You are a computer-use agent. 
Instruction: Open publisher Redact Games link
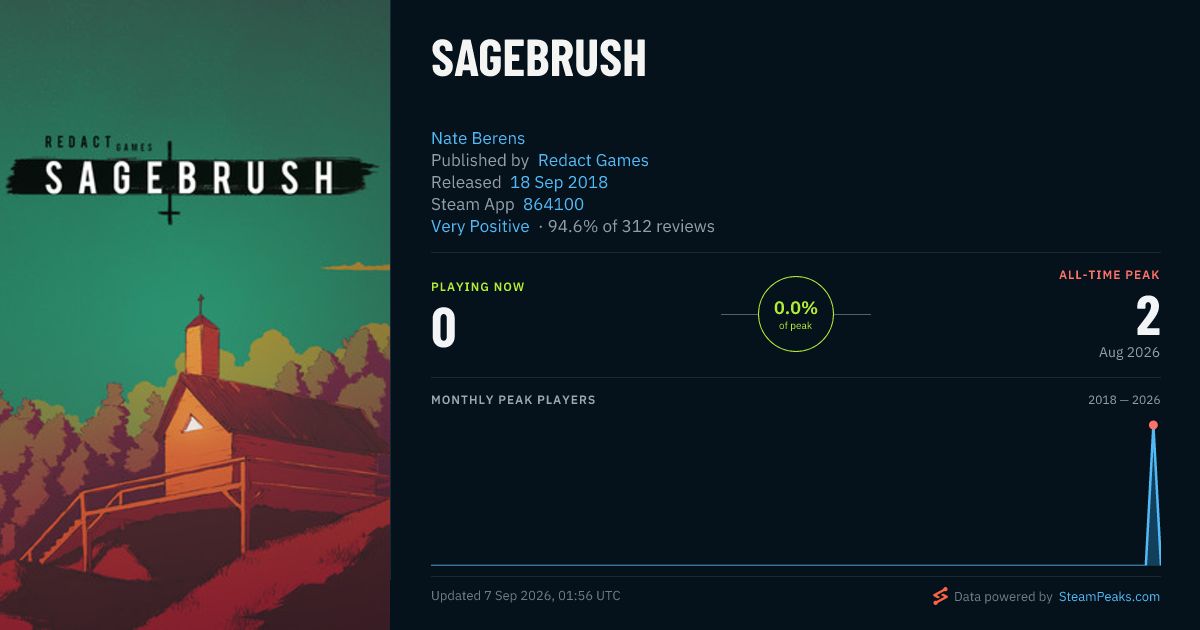tap(593, 160)
